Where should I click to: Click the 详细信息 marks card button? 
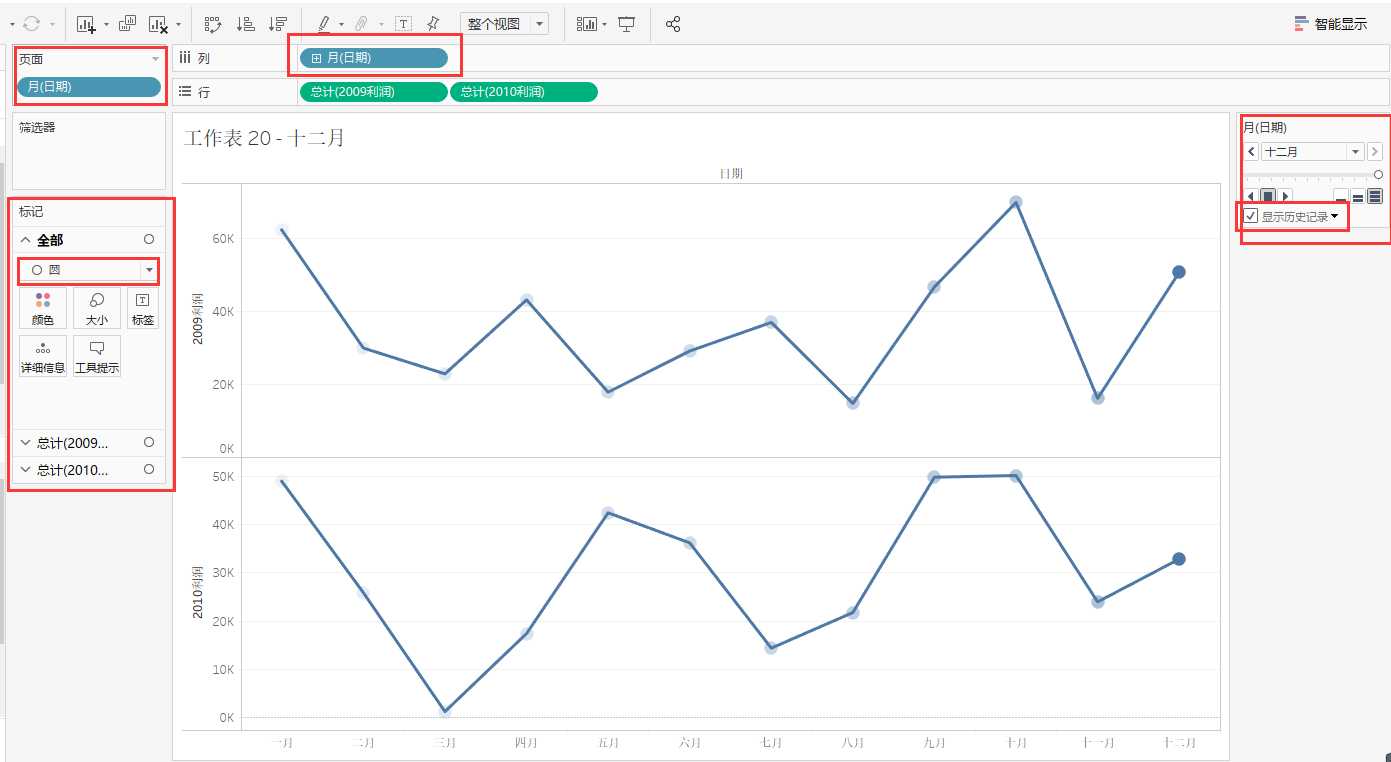[42, 356]
